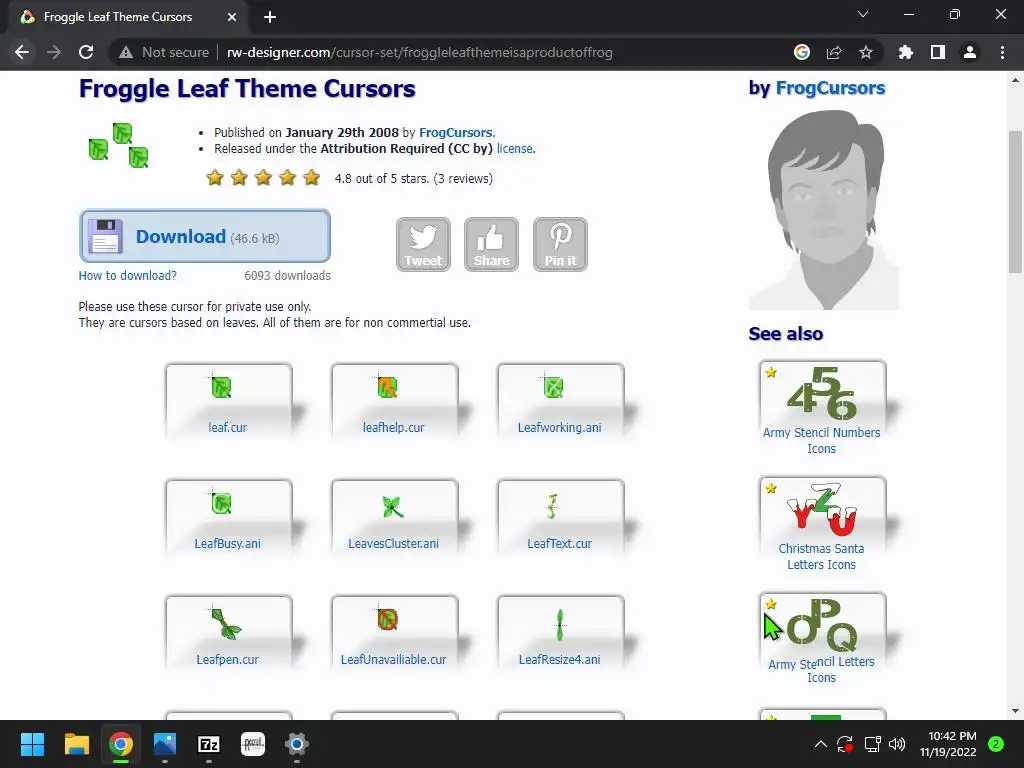Go back with browser back arrow
1024x768 pixels.
pos(22,52)
